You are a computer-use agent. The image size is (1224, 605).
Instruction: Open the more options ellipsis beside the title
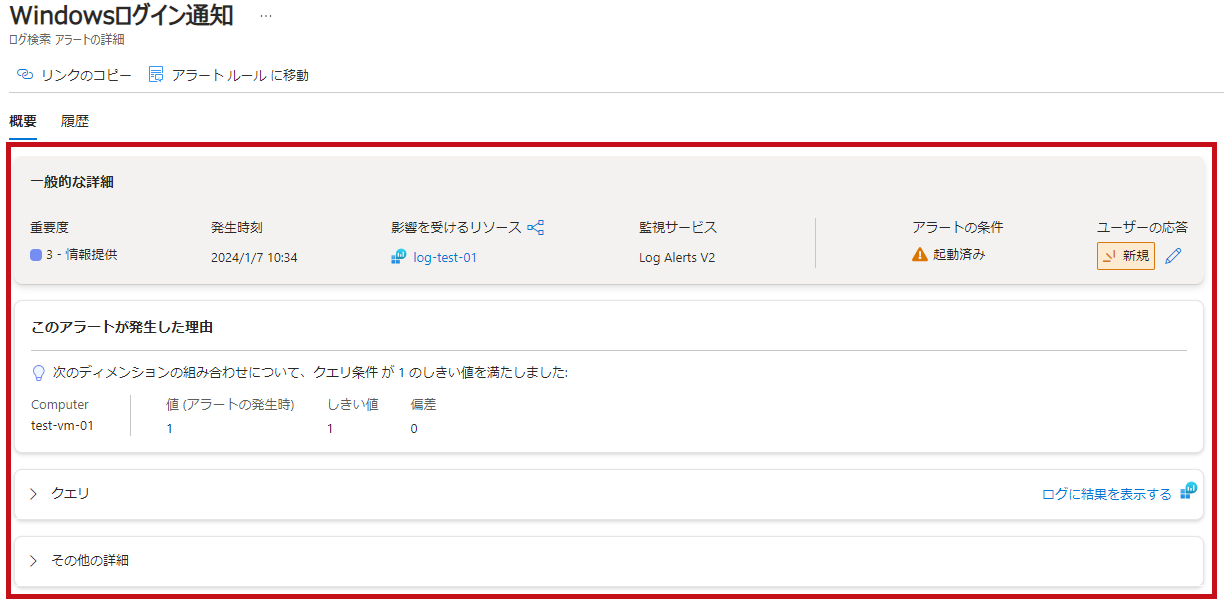click(265, 17)
